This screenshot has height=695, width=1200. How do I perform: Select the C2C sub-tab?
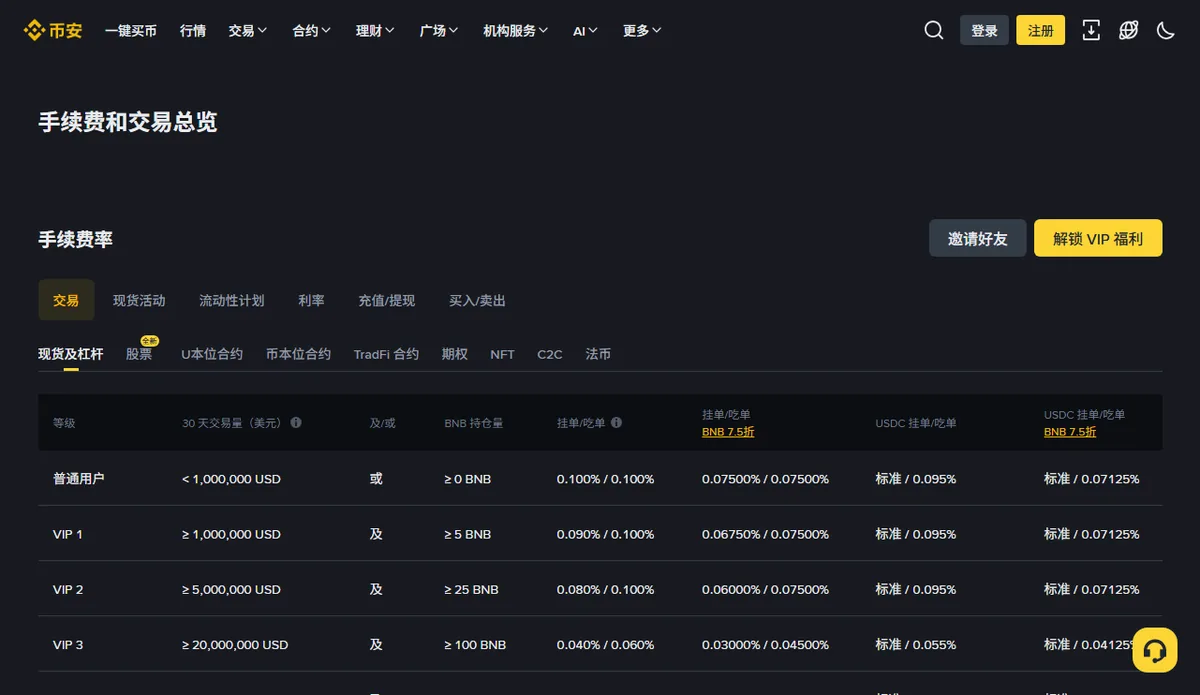tap(550, 354)
